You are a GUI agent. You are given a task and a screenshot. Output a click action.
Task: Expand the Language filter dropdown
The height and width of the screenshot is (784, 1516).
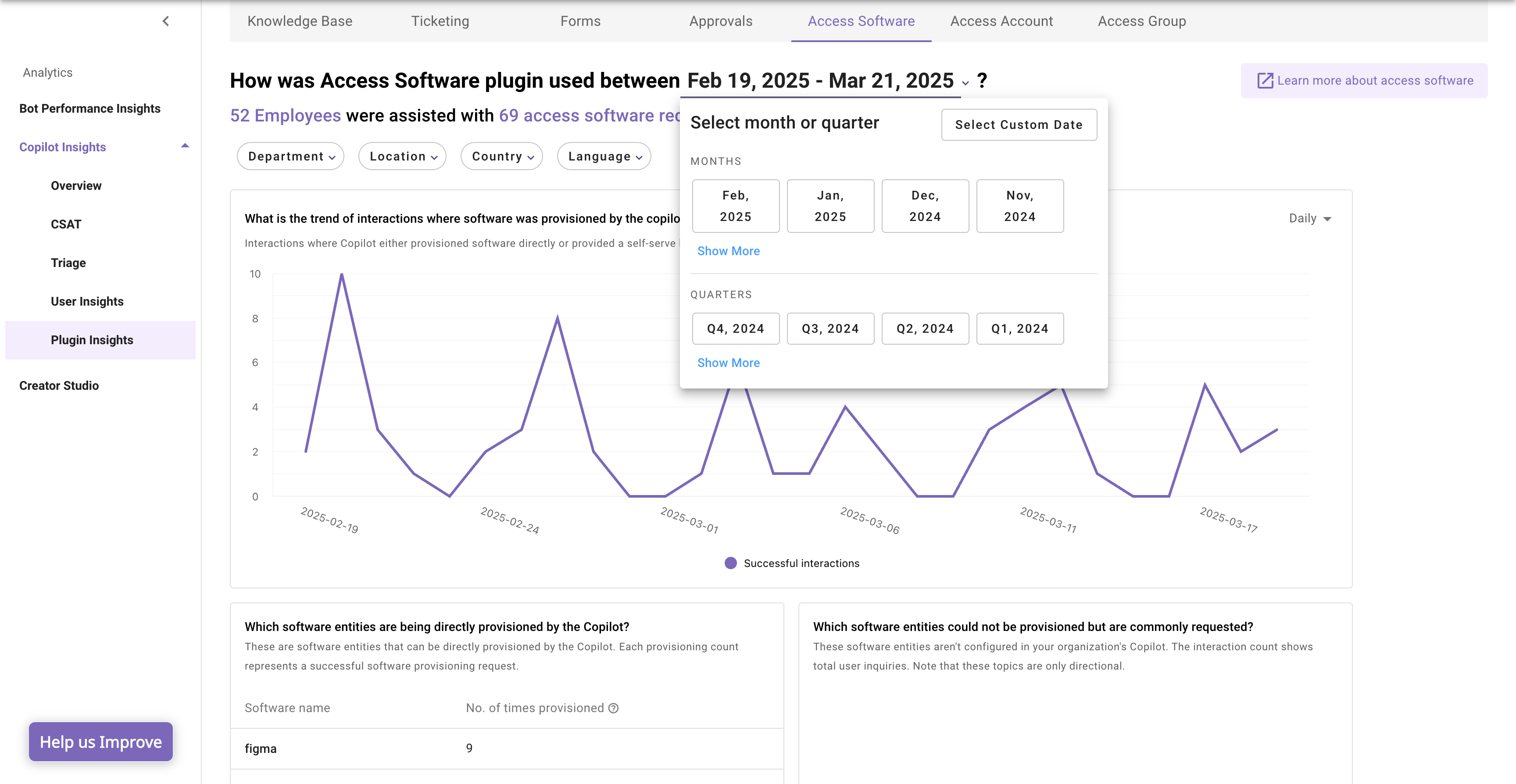[604, 157]
